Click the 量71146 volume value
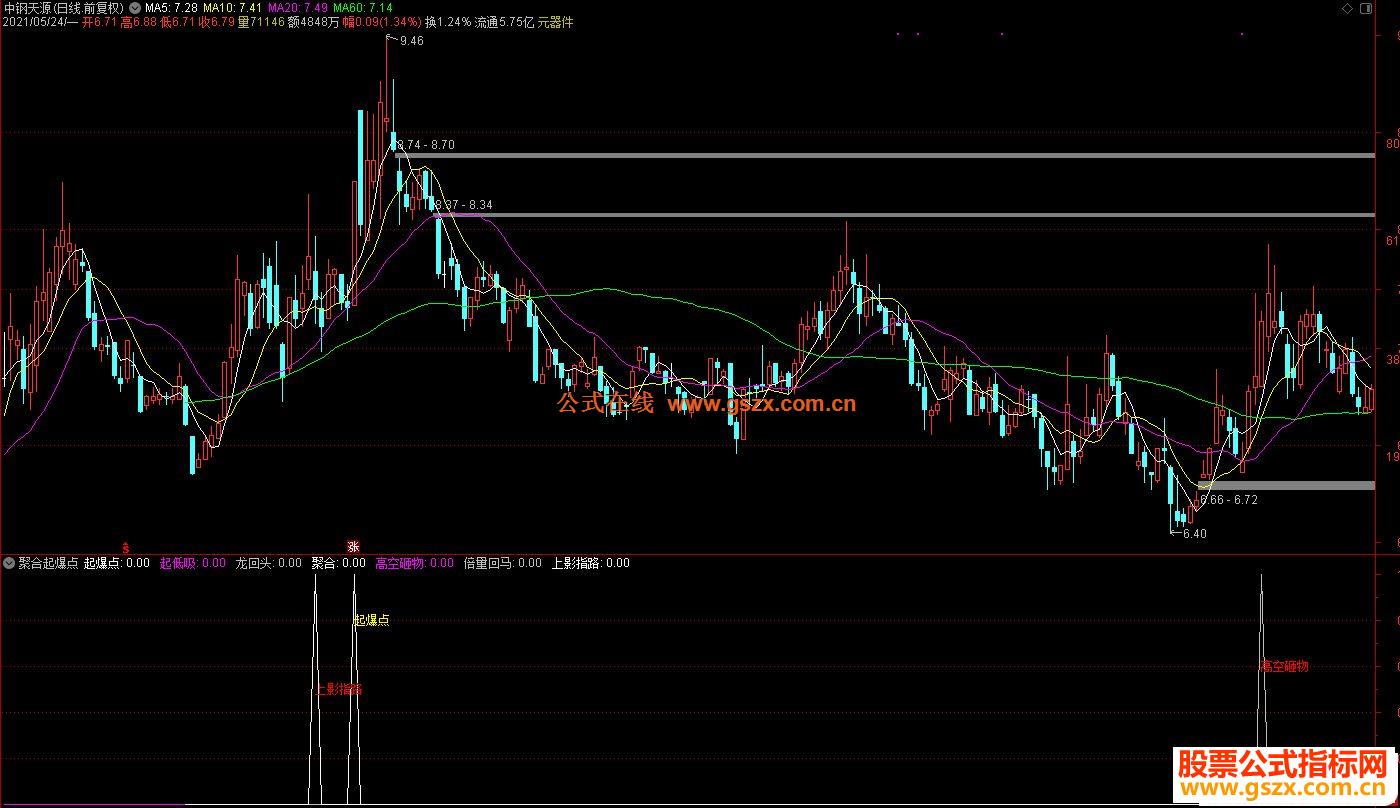 click(x=262, y=22)
